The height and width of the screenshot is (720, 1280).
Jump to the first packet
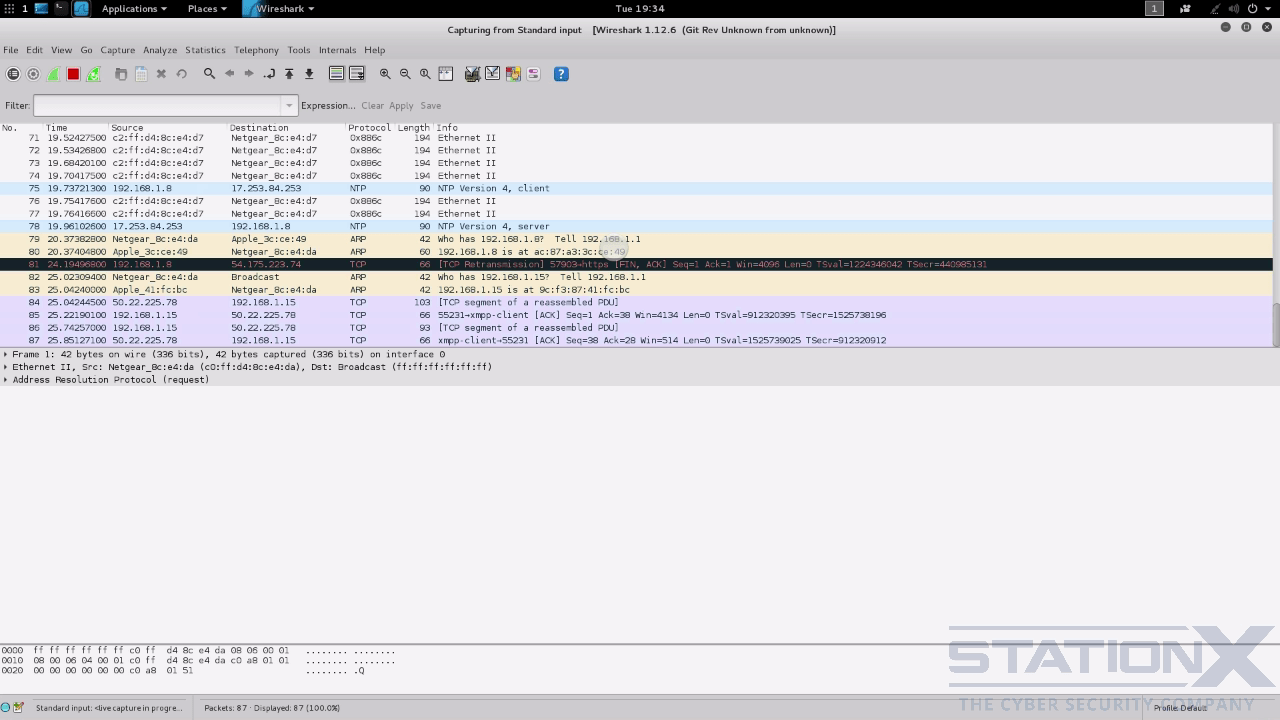point(289,74)
